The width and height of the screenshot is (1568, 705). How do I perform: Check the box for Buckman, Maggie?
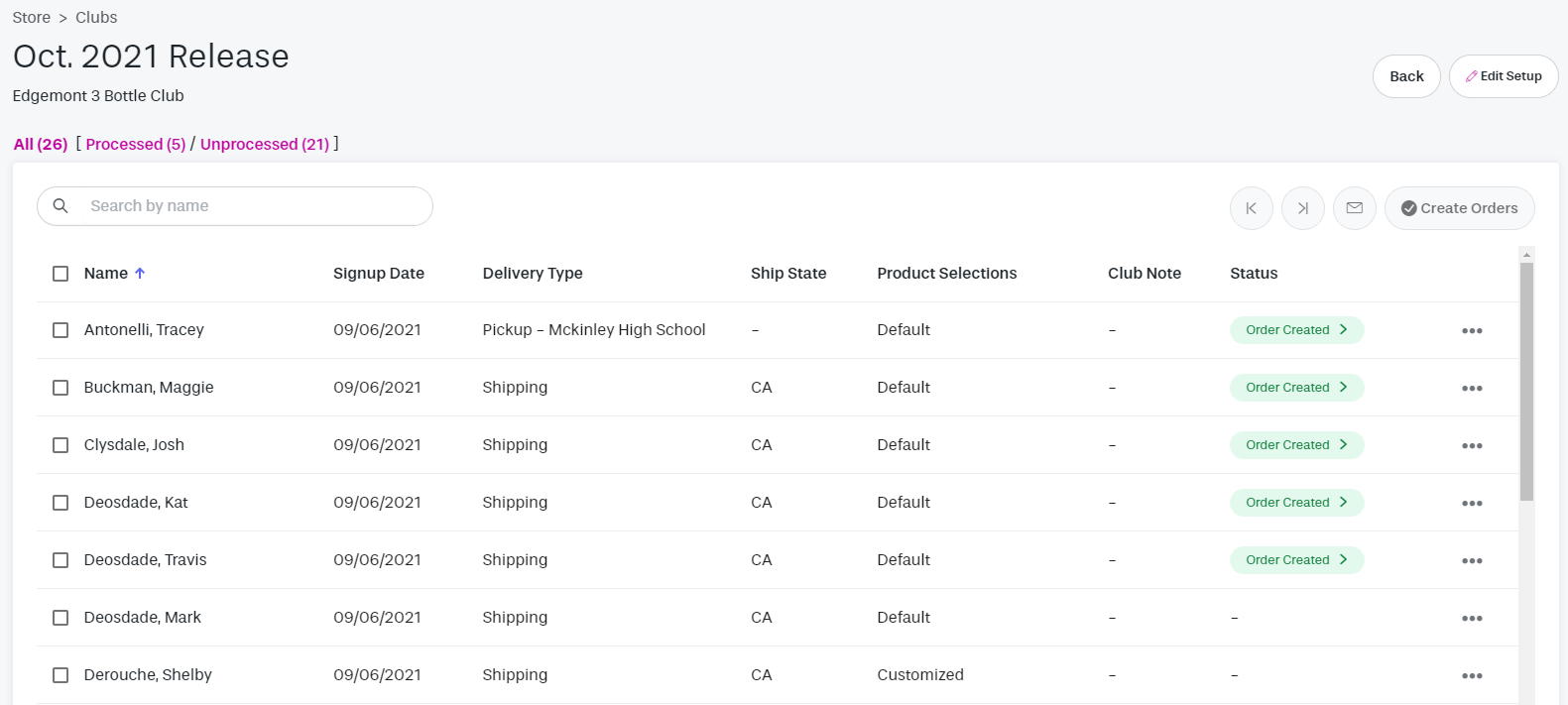point(60,388)
